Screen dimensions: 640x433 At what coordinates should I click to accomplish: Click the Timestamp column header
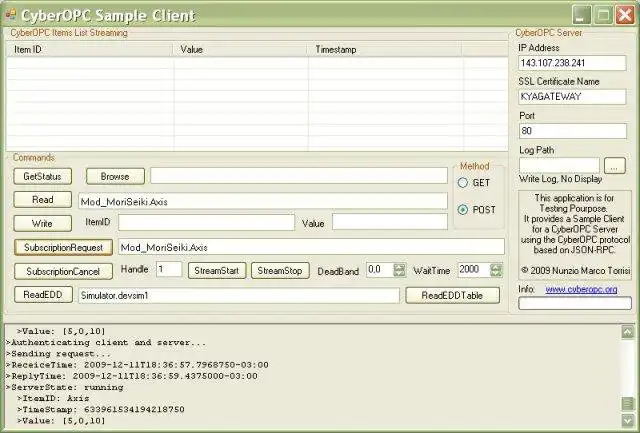(385, 49)
